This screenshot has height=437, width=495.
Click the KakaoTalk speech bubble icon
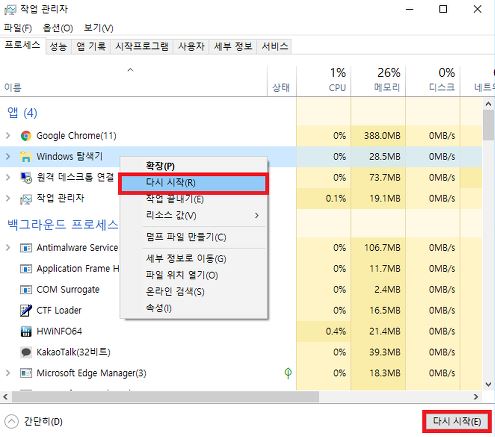coord(26,352)
